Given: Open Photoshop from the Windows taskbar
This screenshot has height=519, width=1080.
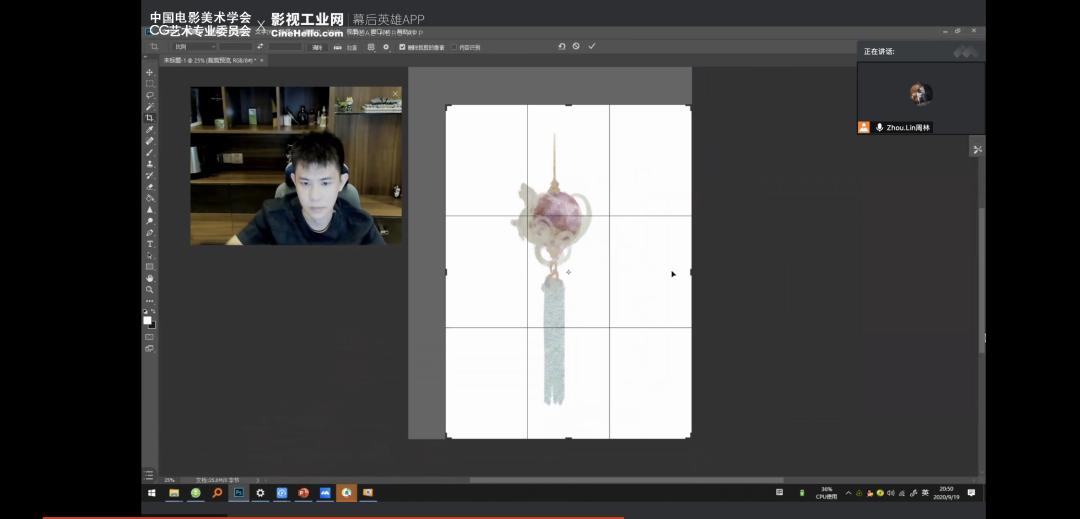Looking at the screenshot, I should click(239, 493).
